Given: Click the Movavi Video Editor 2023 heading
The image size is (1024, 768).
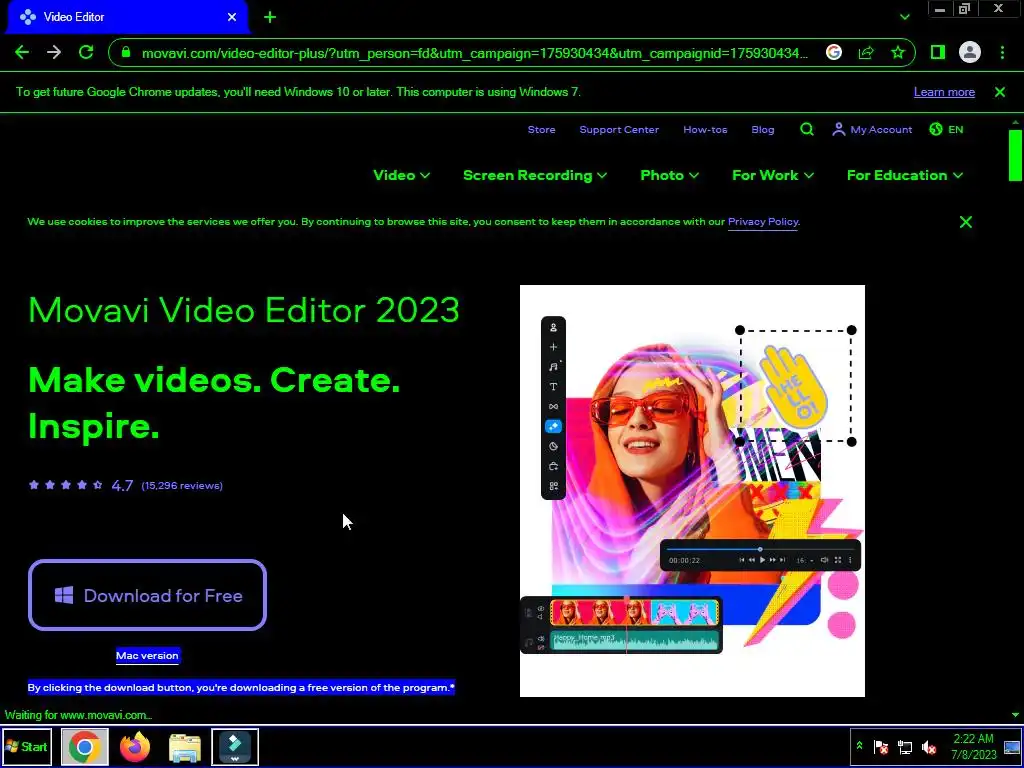Looking at the screenshot, I should (244, 310).
